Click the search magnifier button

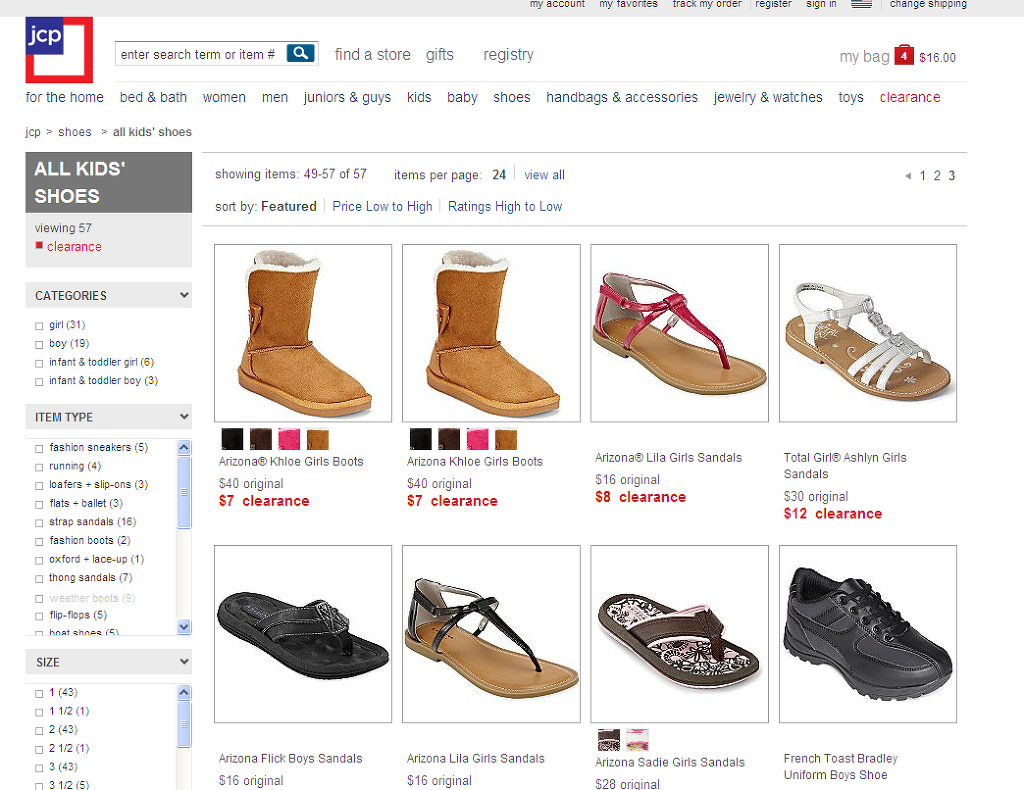[x=301, y=54]
